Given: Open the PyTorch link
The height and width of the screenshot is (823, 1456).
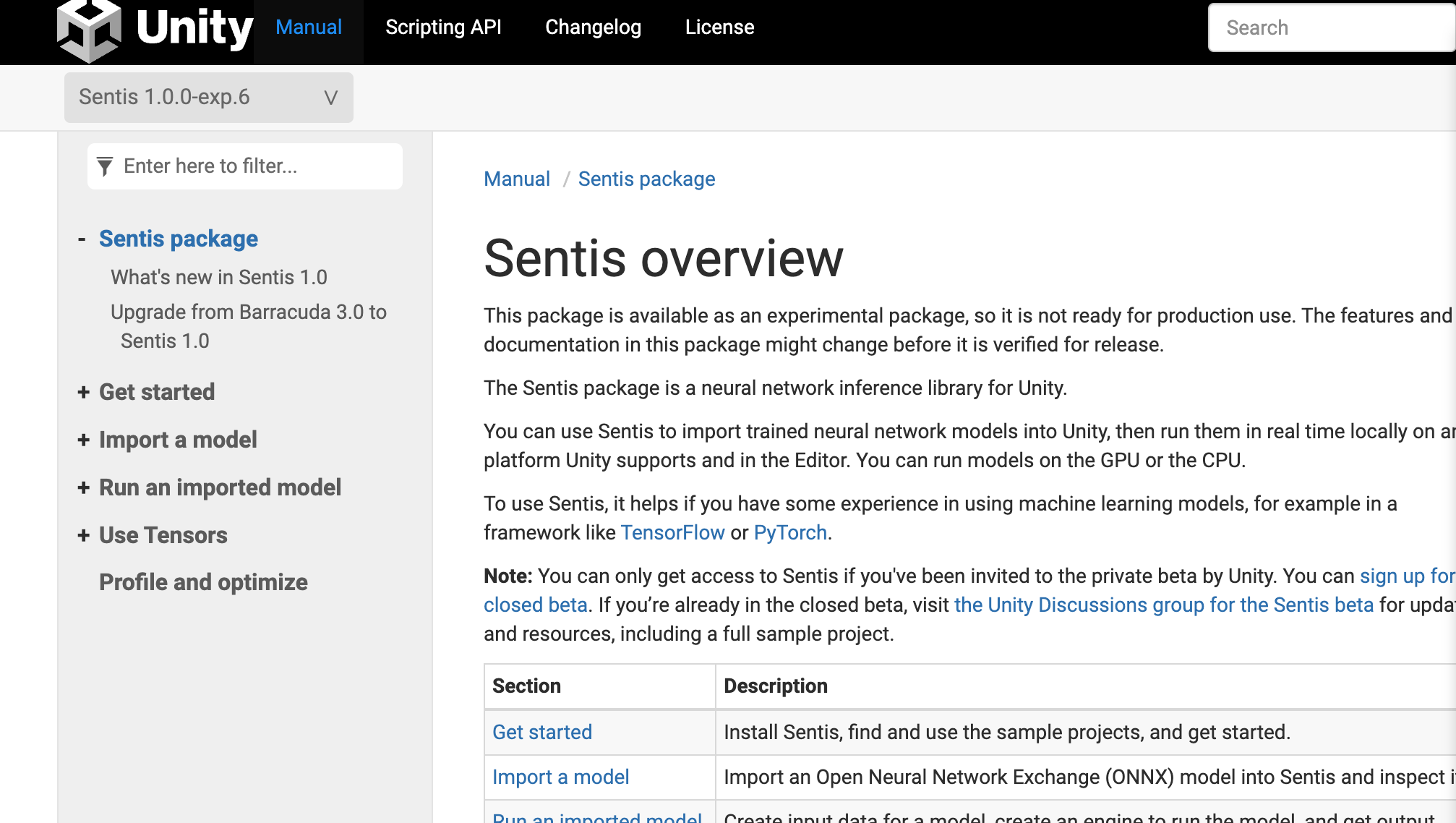Looking at the screenshot, I should click(789, 532).
